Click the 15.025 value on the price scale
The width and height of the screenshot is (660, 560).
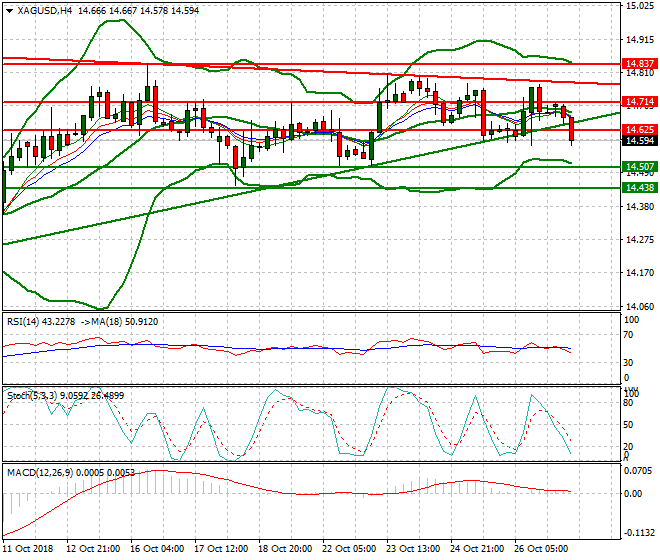[x=638, y=6]
